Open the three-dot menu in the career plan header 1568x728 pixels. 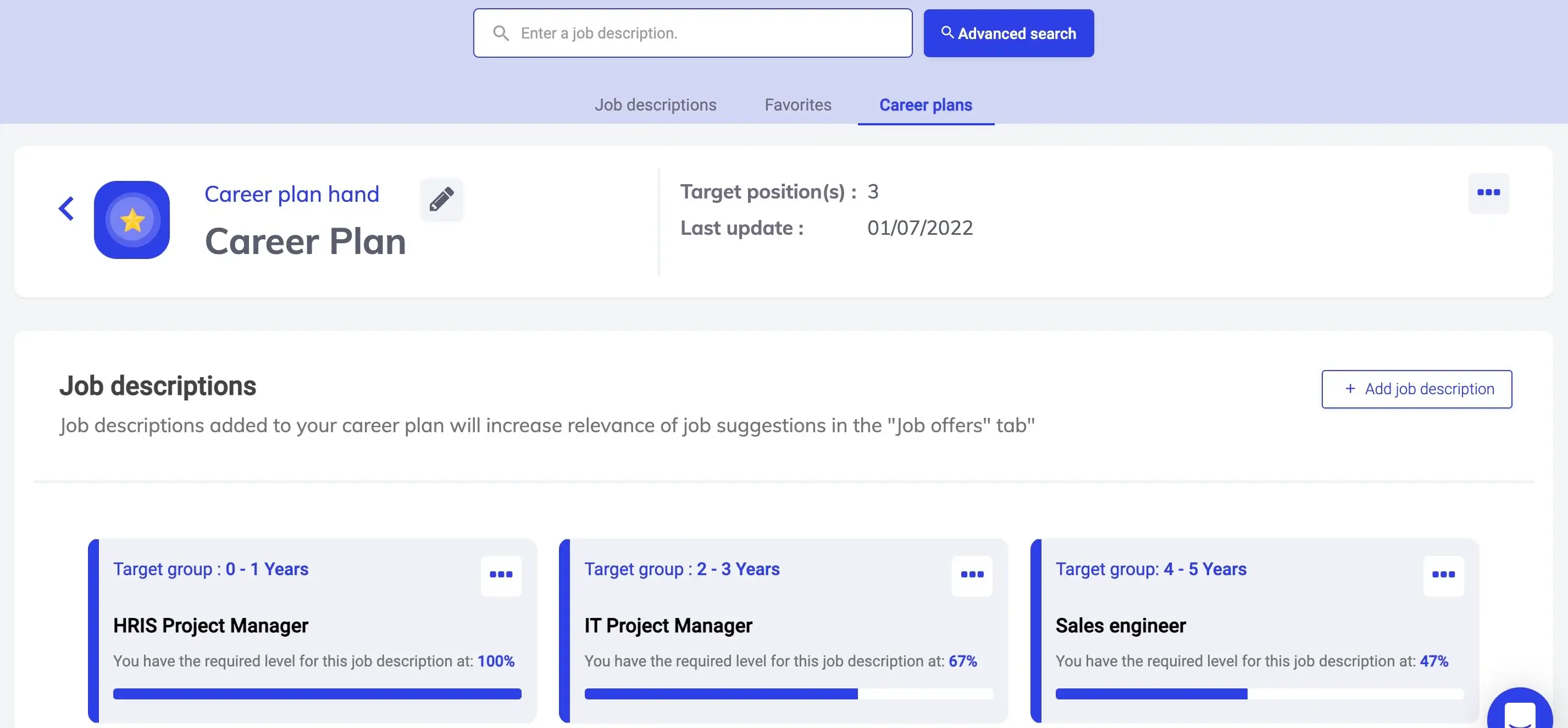click(1488, 192)
